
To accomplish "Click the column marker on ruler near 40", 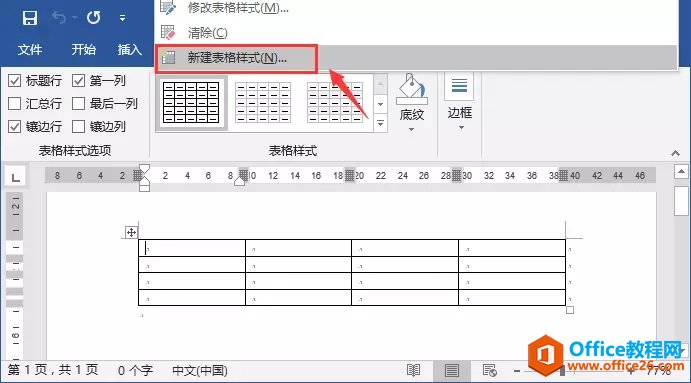I will pos(563,175).
